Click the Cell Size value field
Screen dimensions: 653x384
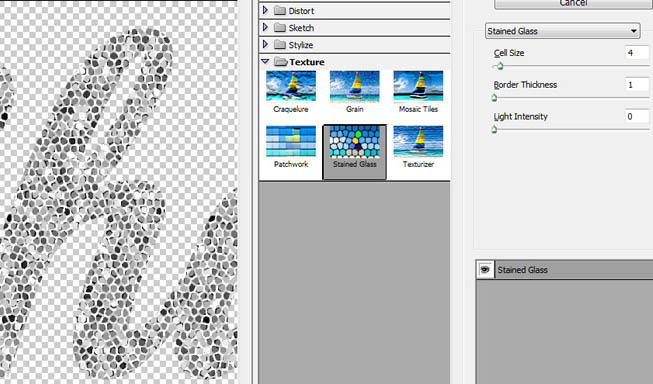637,53
